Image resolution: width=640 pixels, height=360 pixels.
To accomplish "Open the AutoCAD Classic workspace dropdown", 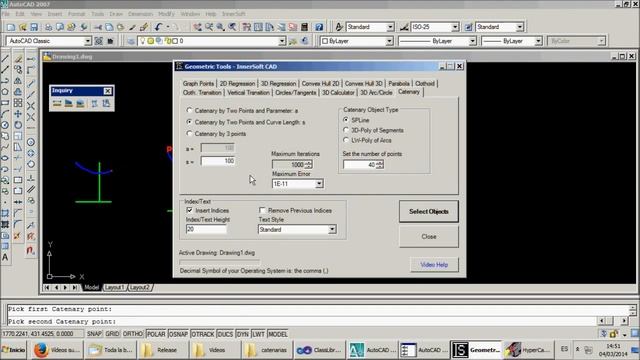I will click(88, 41).
